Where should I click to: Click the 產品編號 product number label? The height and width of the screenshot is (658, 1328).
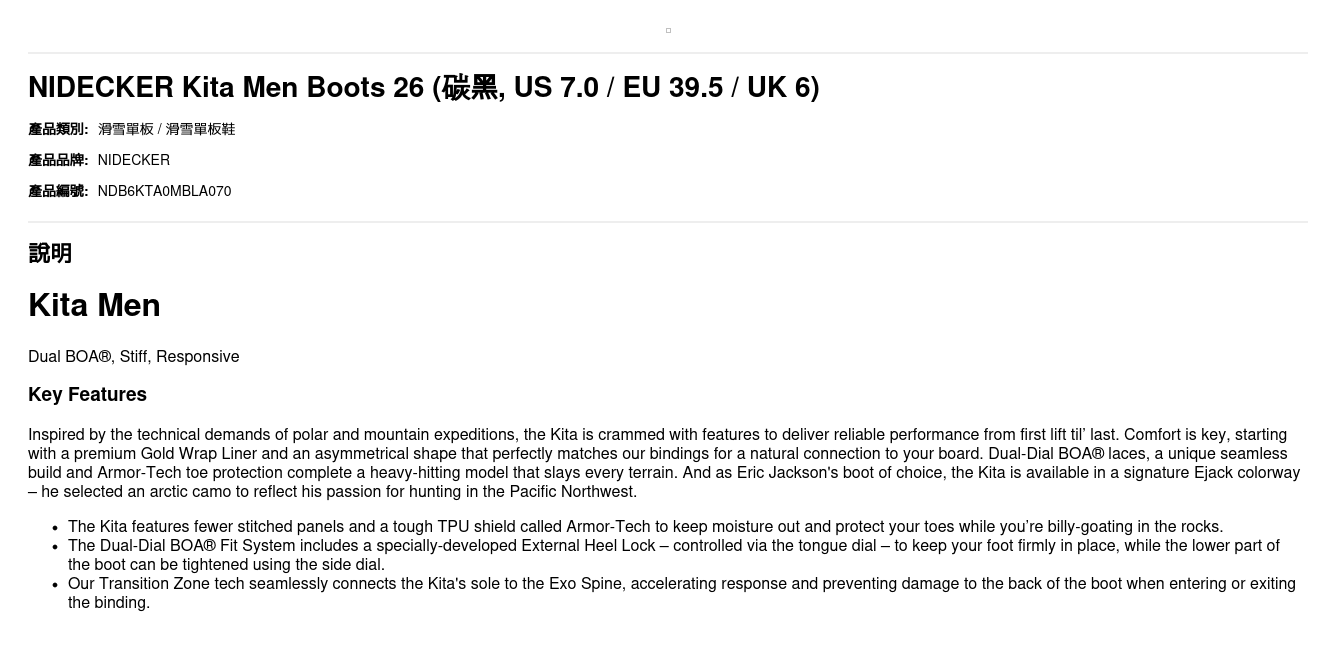(58, 191)
